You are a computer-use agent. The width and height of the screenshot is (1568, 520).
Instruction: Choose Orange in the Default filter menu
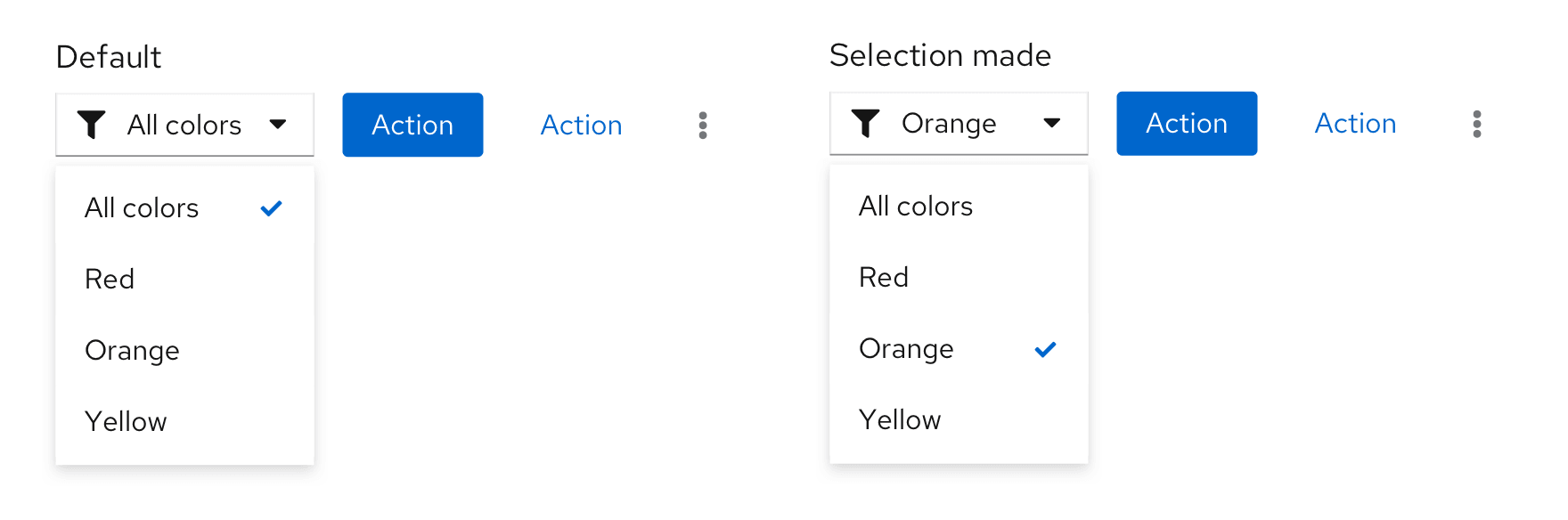[x=133, y=350]
